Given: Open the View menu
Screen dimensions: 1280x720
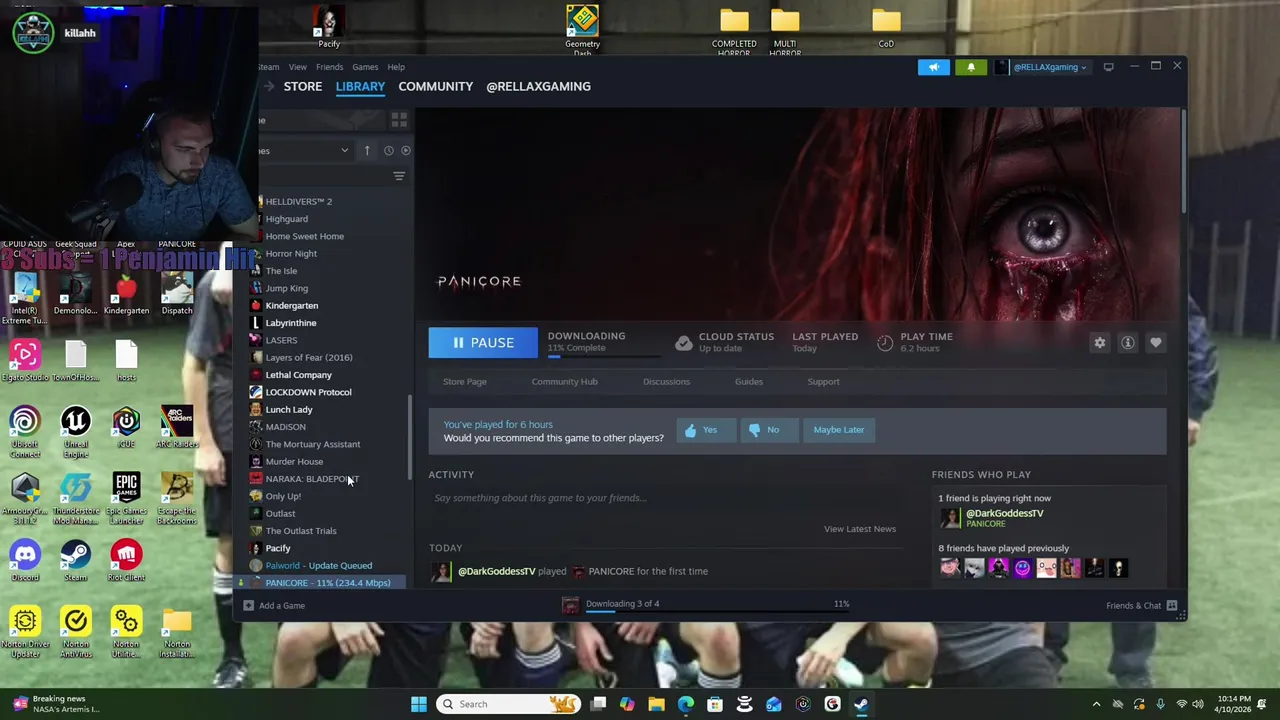Looking at the screenshot, I should click(297, 67).
